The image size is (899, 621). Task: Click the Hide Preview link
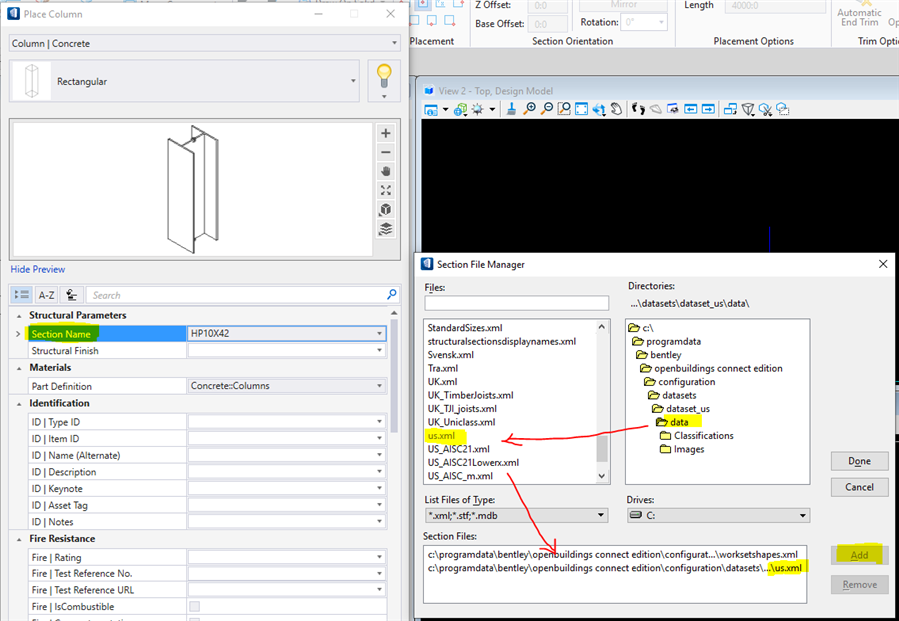(38, 269)
